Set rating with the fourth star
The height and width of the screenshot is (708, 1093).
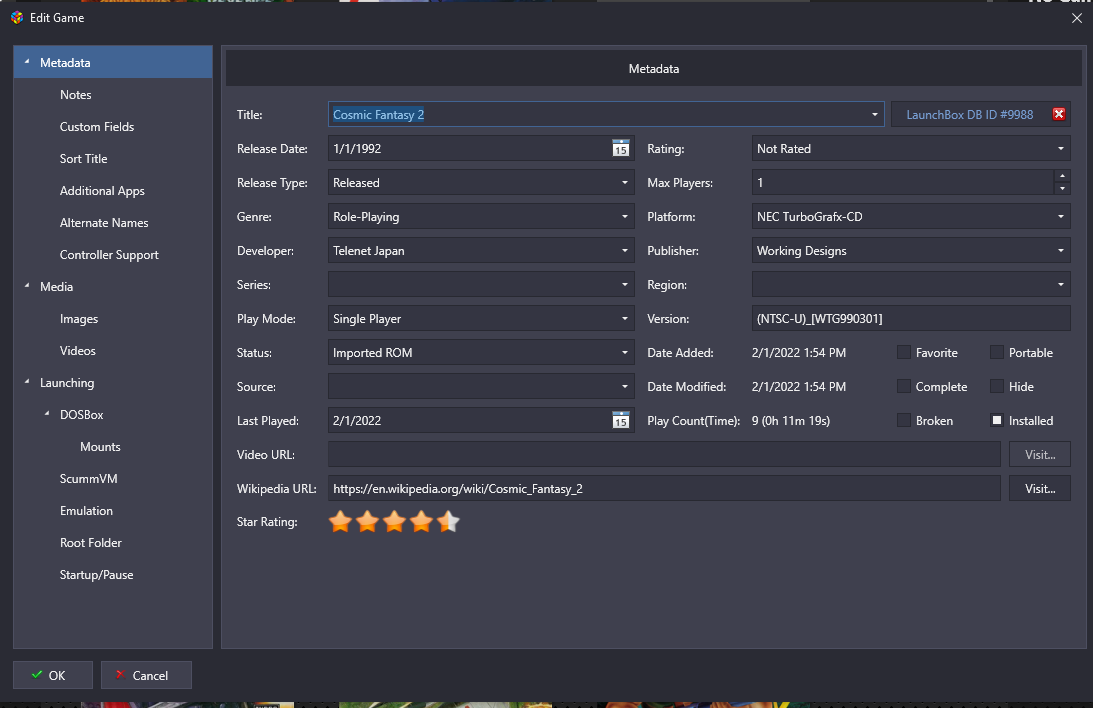[421, 521]
